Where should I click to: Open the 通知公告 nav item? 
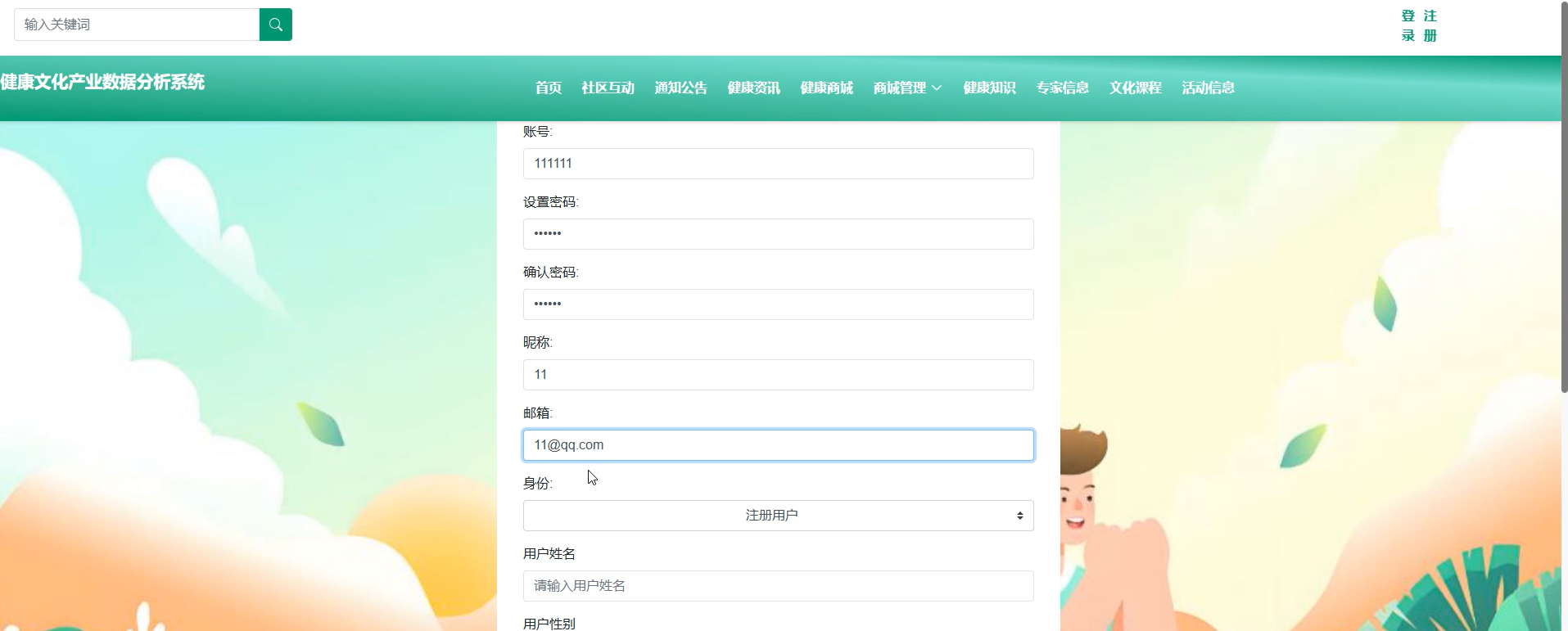681,88
